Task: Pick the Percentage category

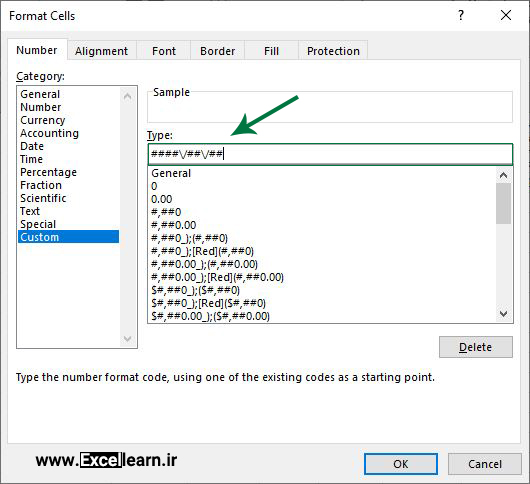Action: 48,172
